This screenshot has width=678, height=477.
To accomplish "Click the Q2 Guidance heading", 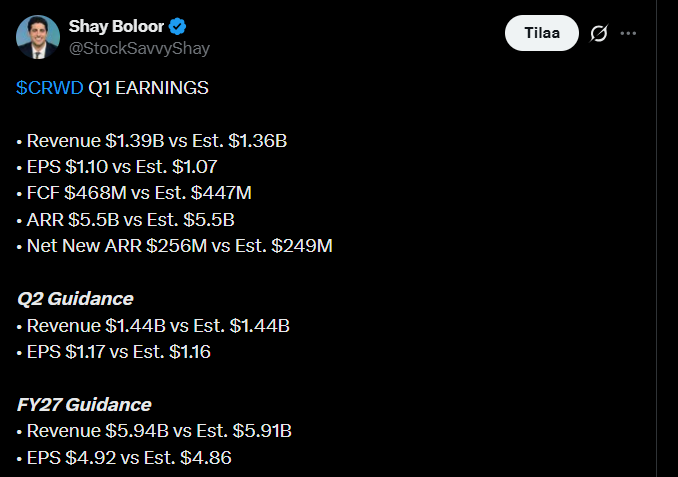I will (x=75, y=299).
